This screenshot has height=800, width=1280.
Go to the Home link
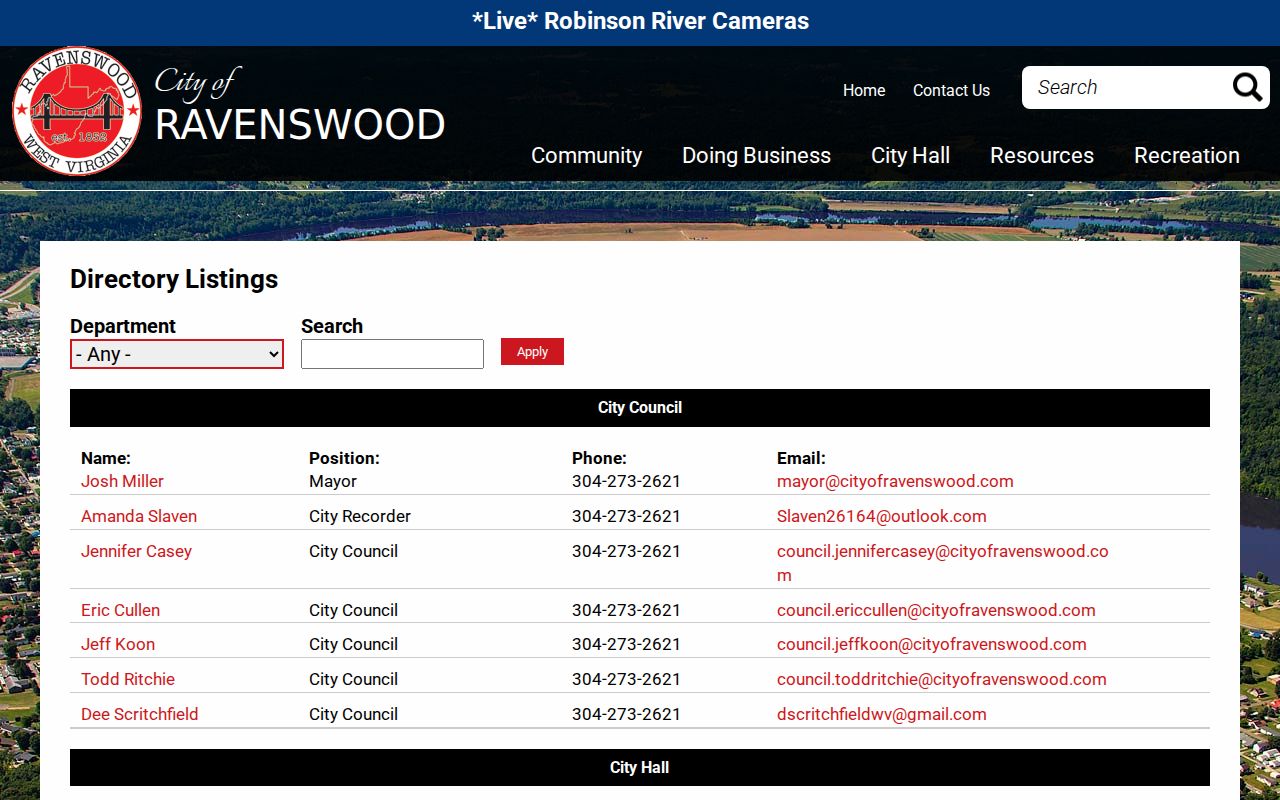pos(864,90)
